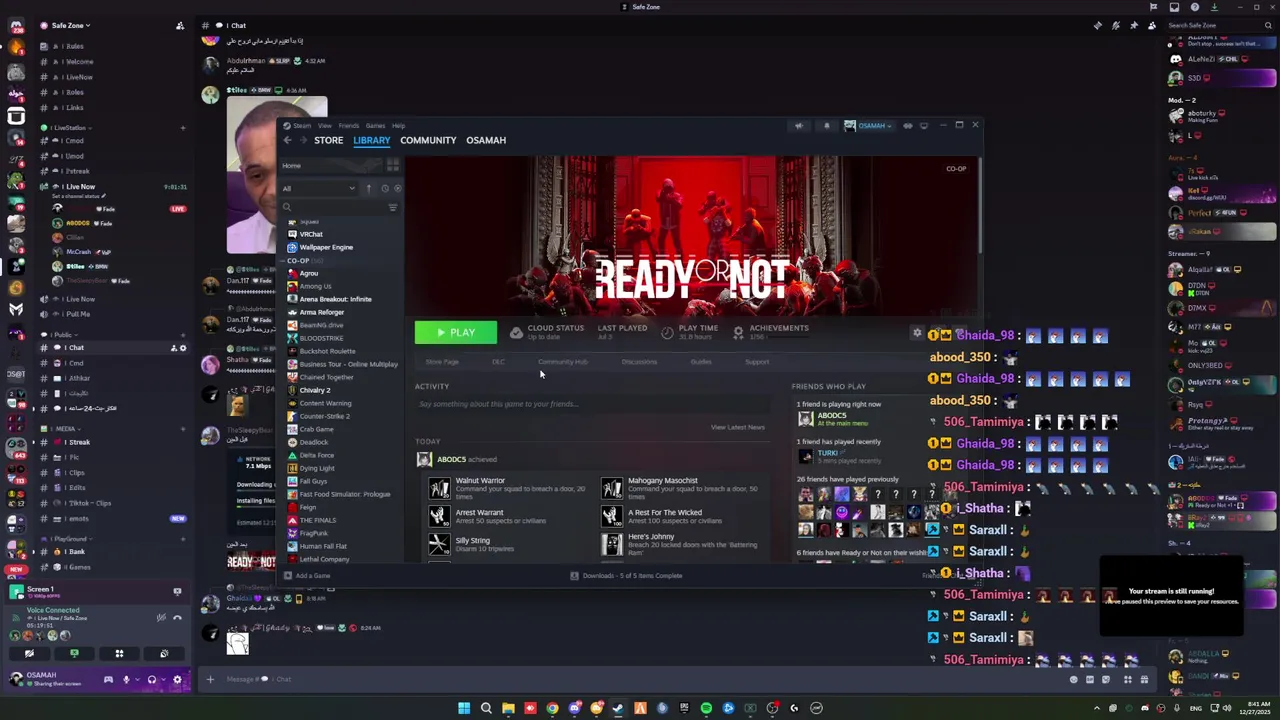The image size is (1280, 720).
Task: Open Discord user settings gear
Action: [177, 680]
